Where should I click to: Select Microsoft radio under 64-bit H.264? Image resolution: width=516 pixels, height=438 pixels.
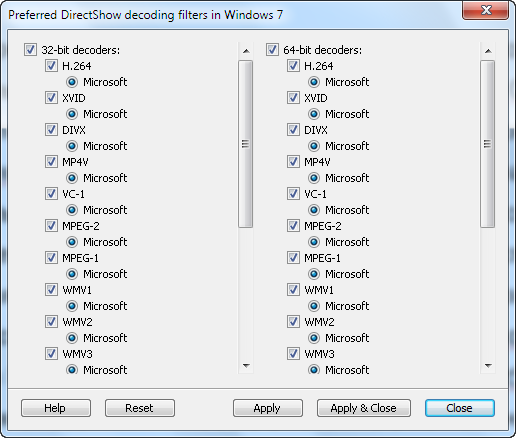(x=314, y=82)
